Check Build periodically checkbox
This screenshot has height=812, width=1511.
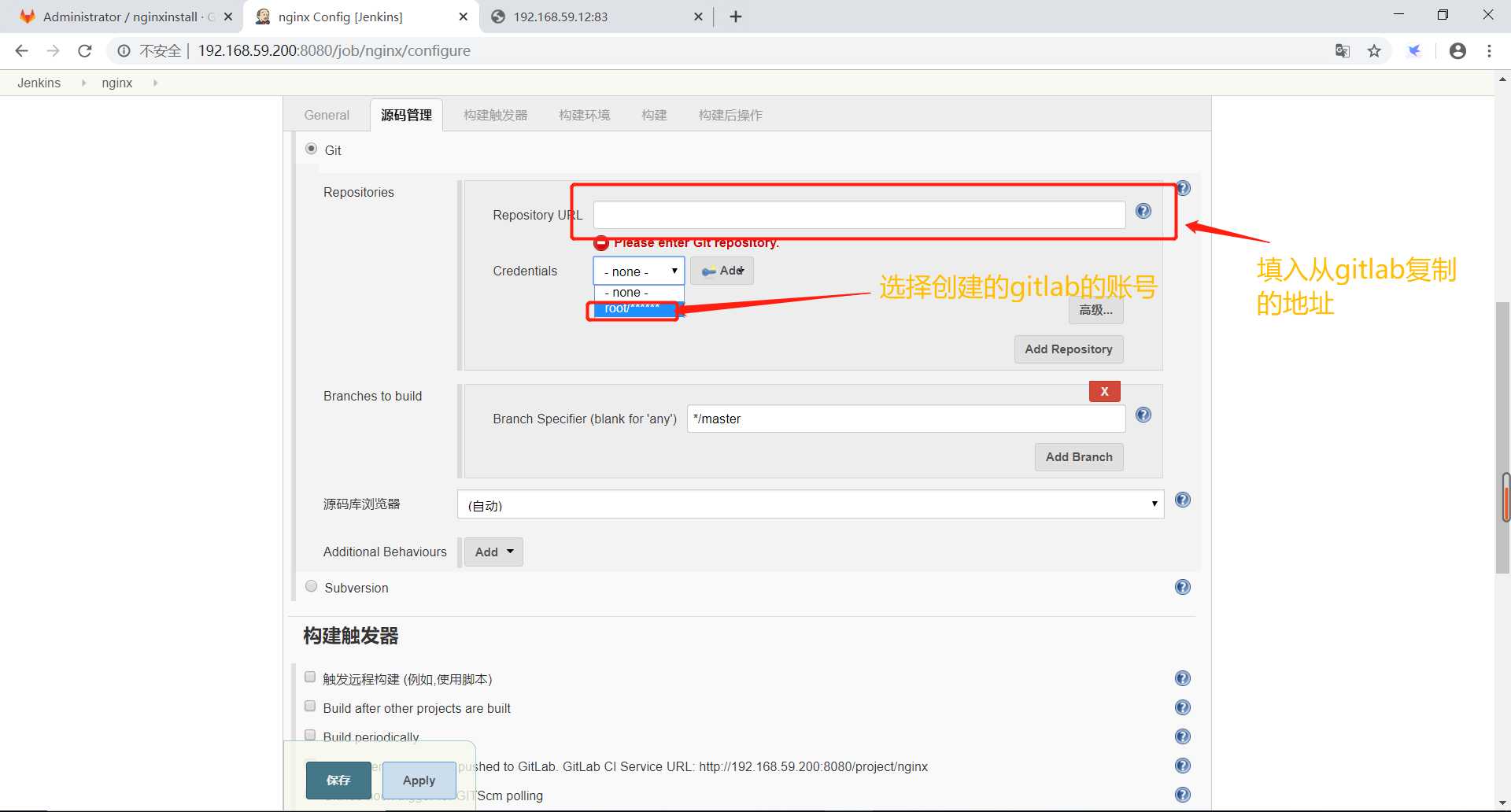(310, 735)
